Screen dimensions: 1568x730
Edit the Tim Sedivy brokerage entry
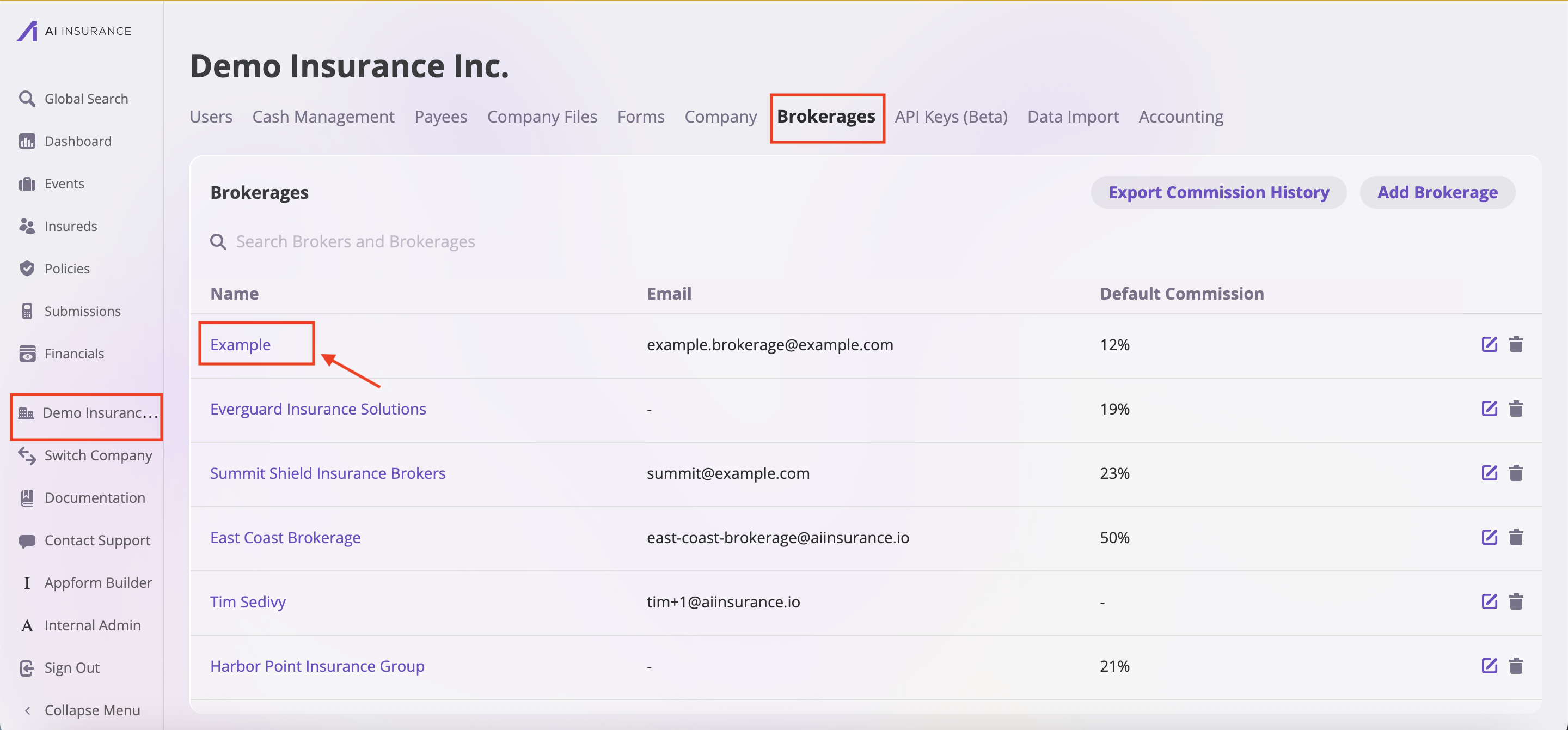1489,601
